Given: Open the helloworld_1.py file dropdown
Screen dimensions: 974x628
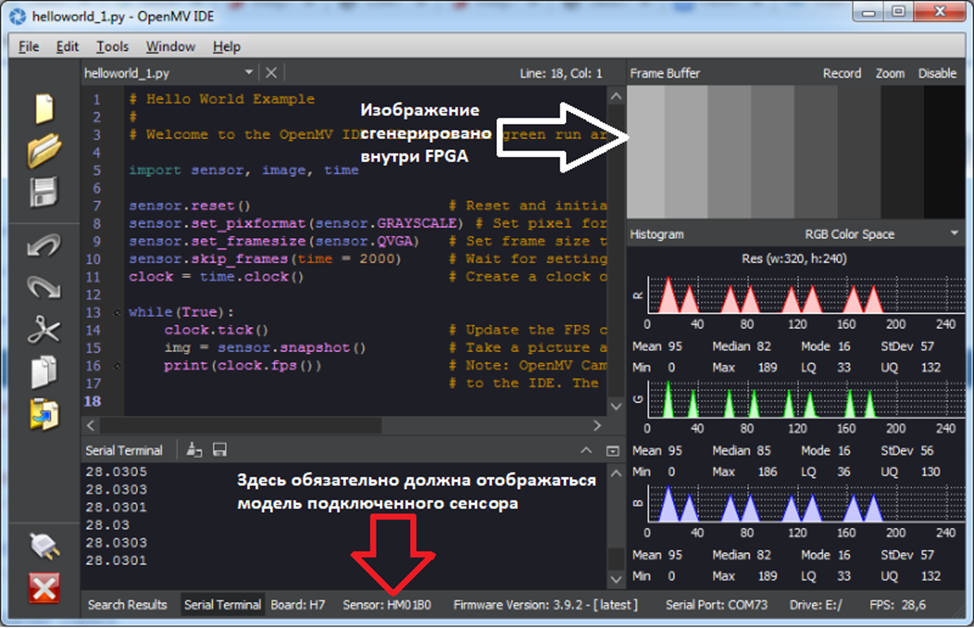Looking at the screenshot, I should point(249,73).
